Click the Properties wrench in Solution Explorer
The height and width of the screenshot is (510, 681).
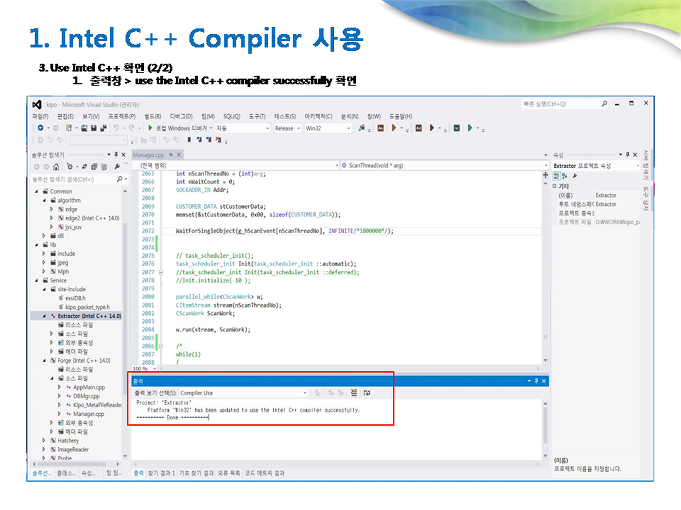click(117, 167)
